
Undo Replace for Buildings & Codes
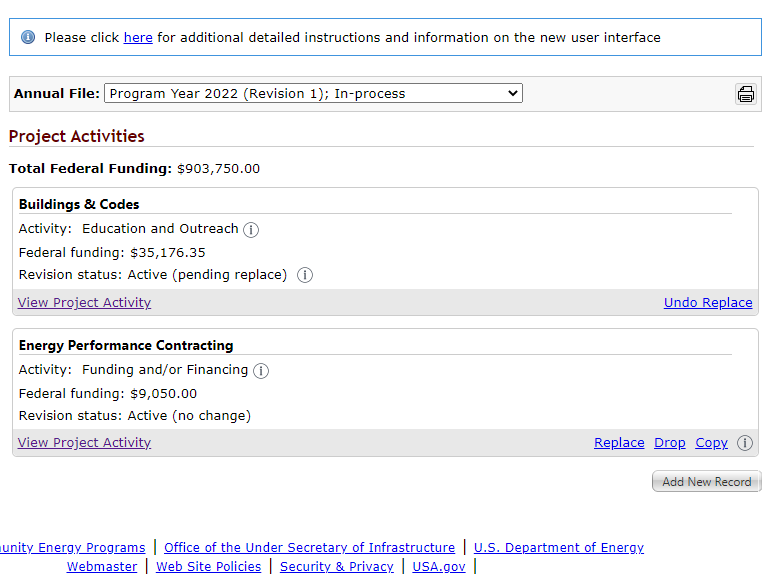(708, 303)
